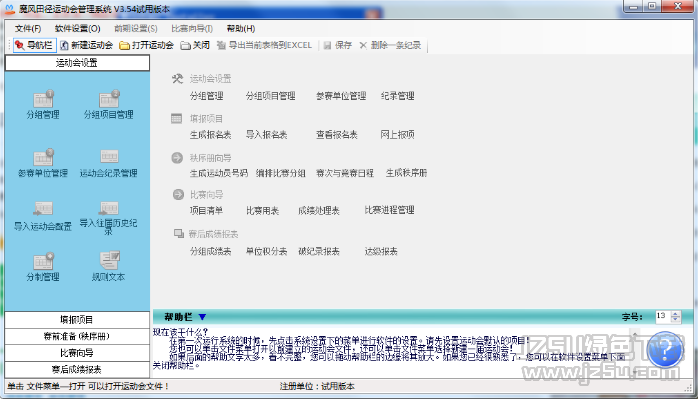Expand the 比赛向导 sidebar section
This screenshot has width=698, height=399.
pyautogui.click(x=77, y=353)
